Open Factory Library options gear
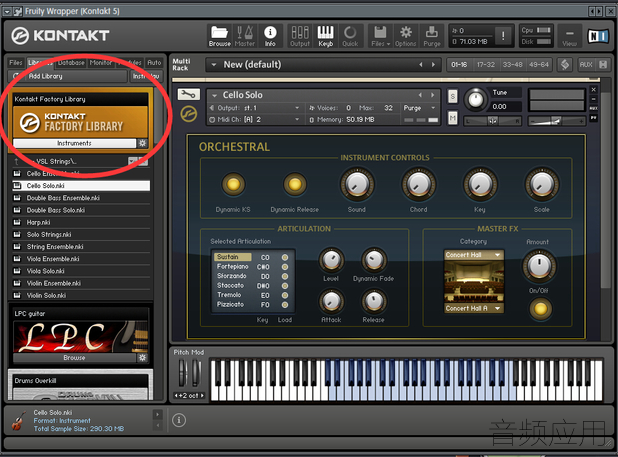 tap(142, 143)
